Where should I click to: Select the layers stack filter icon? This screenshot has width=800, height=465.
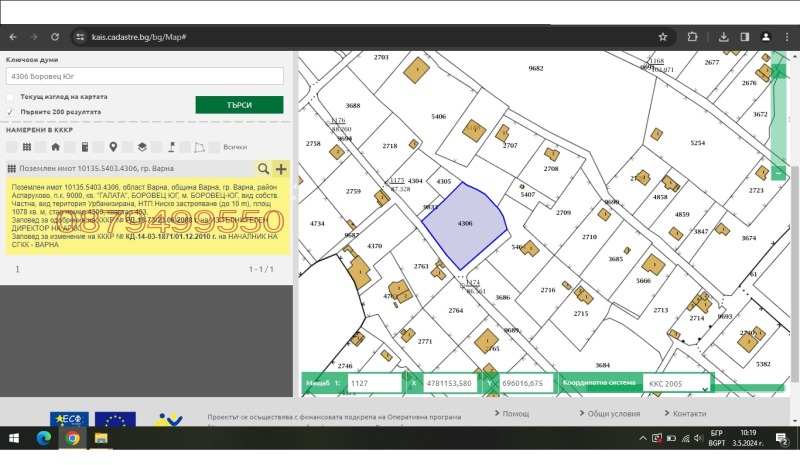pyautogui.click(x=142, y=147)
